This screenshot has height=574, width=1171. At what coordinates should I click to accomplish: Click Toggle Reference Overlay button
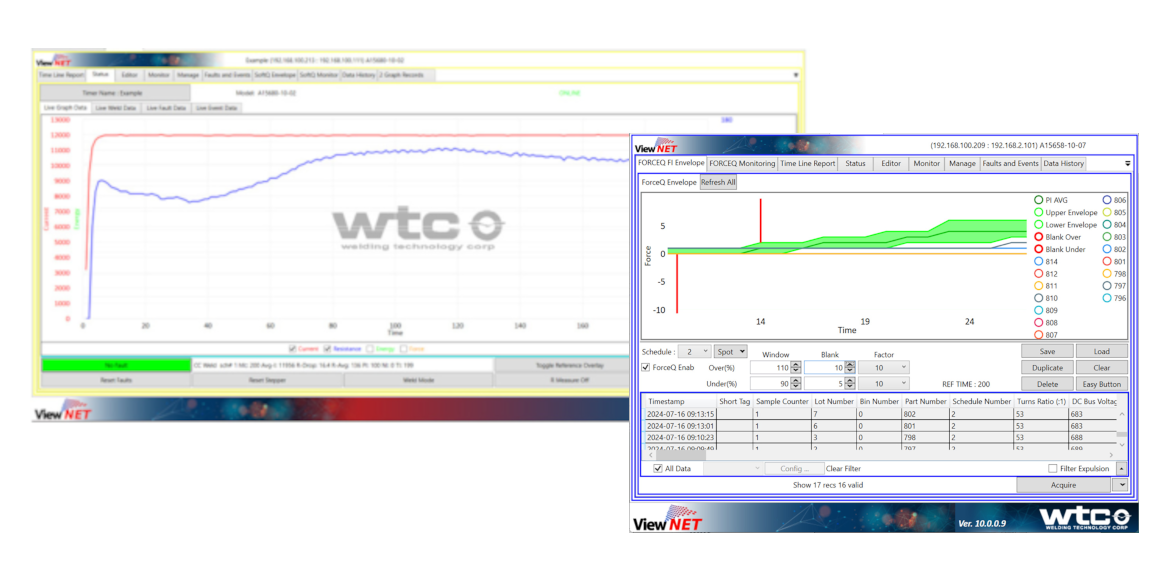click(x=562, y=365)
